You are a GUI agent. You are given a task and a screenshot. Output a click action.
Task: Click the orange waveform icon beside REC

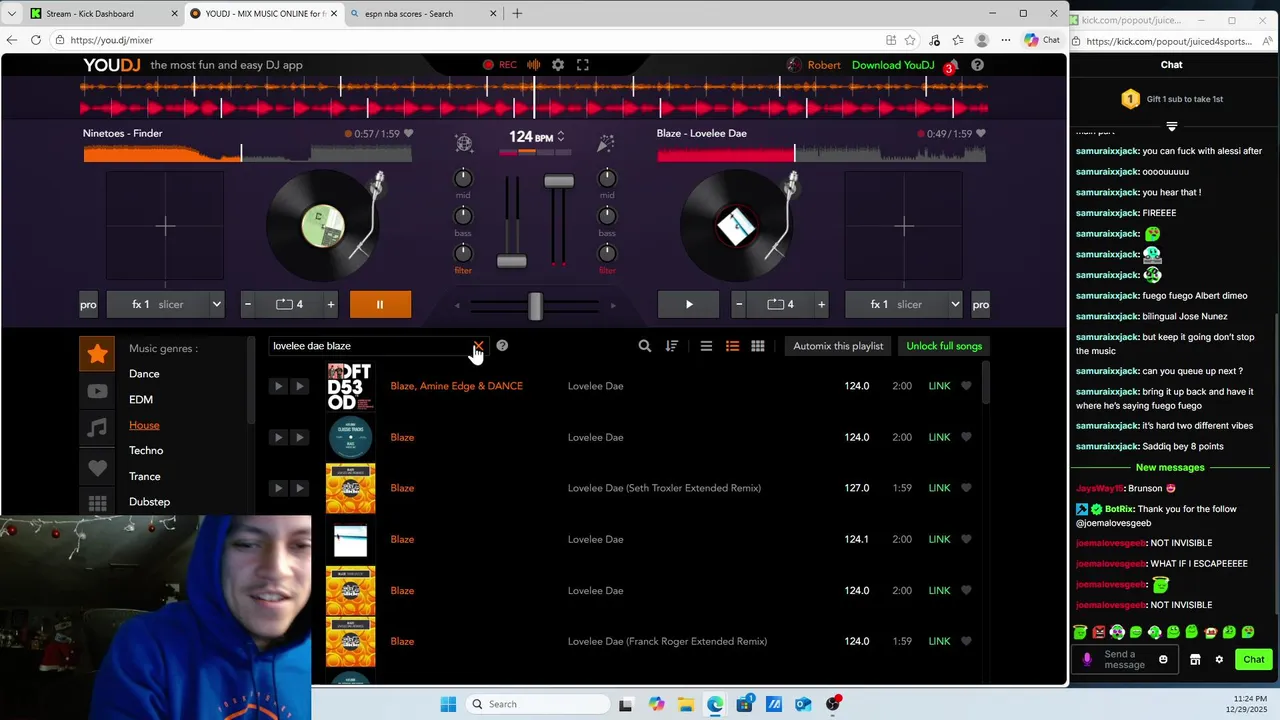point(534,65)
